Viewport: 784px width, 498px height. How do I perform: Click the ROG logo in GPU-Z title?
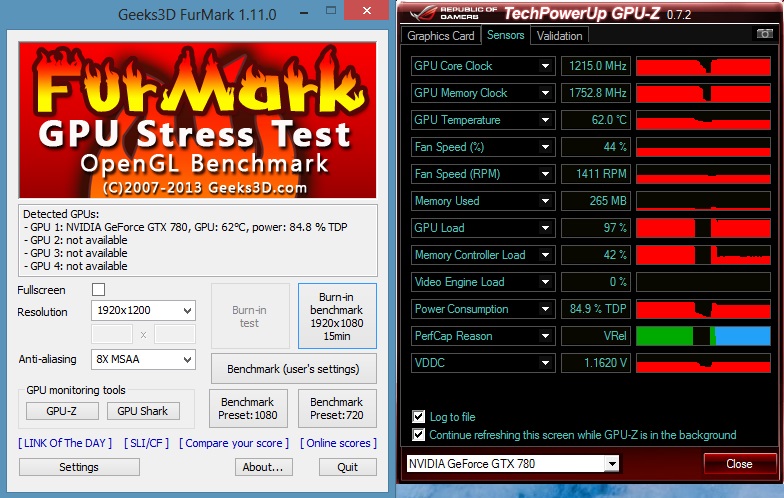pos(422,14)
